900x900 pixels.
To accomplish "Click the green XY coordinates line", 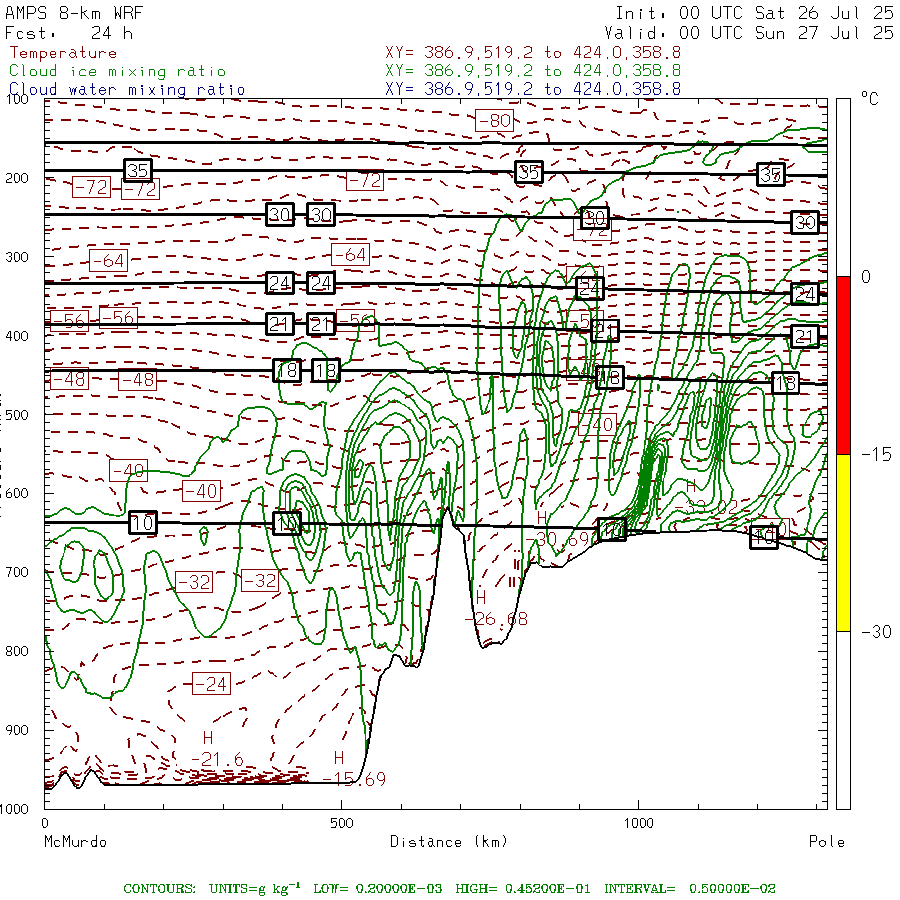I will (533, 71).
